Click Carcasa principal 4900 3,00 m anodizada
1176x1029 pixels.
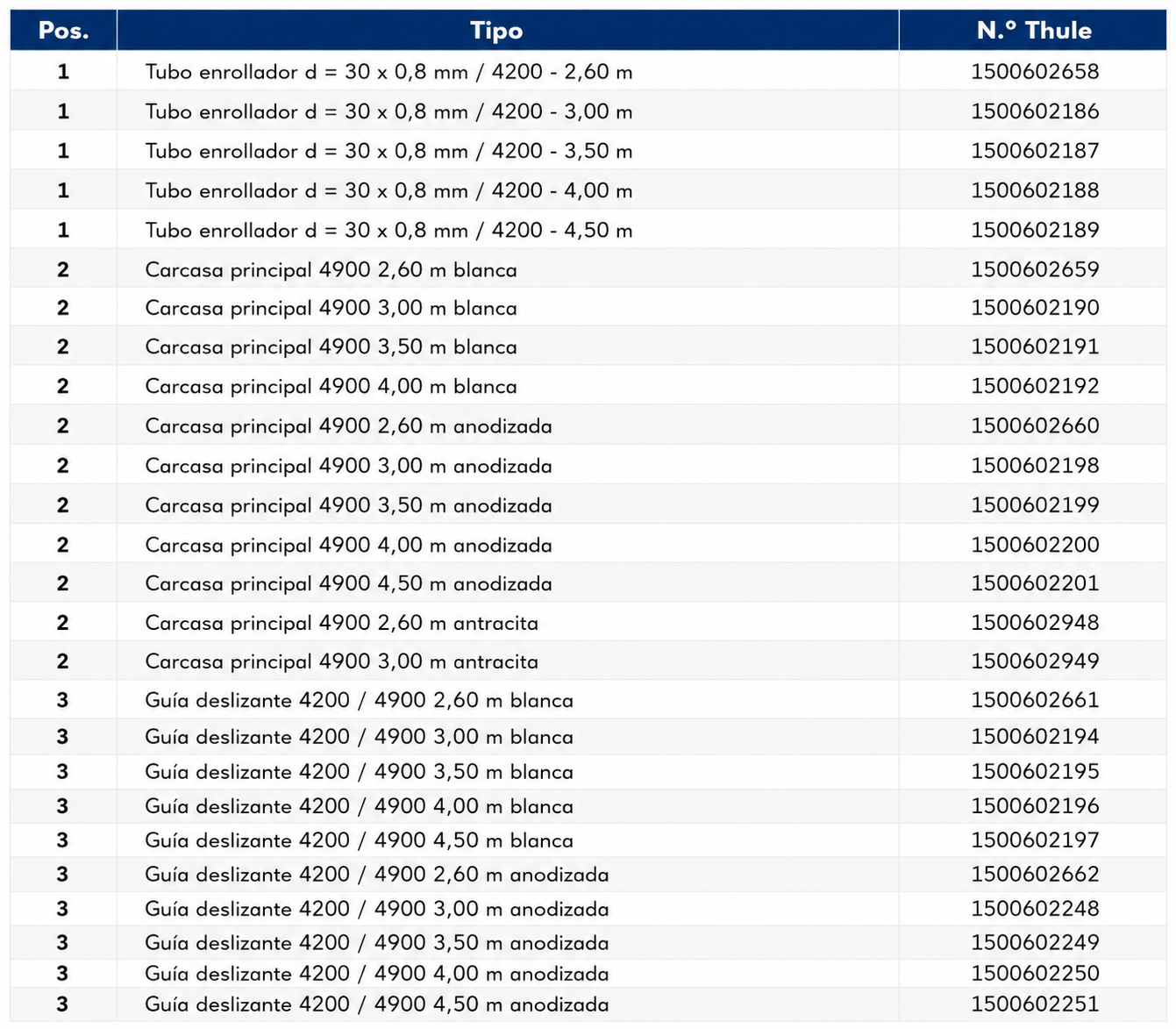pos(349,466)
